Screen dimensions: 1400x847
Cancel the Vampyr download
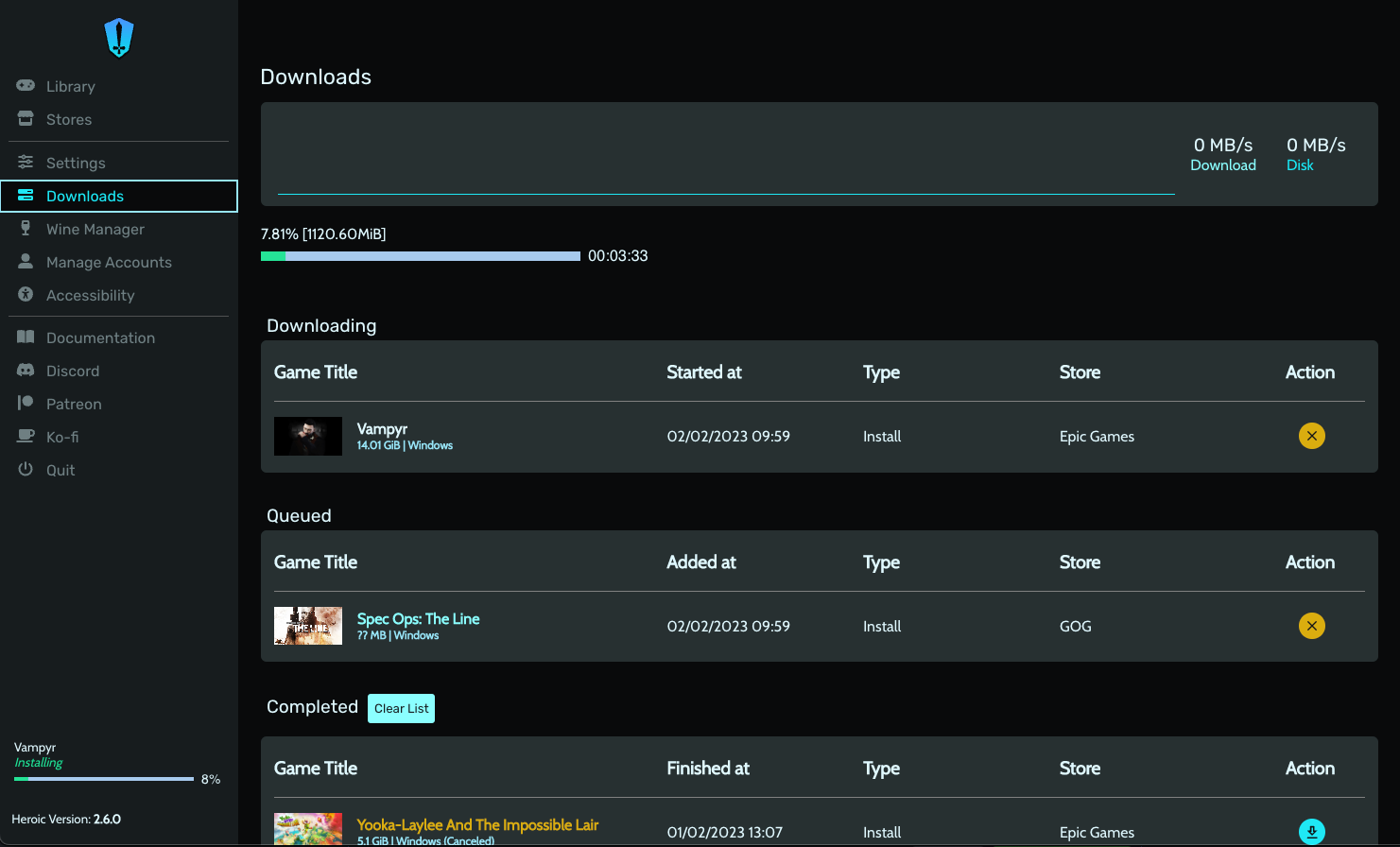(1311, 436)
